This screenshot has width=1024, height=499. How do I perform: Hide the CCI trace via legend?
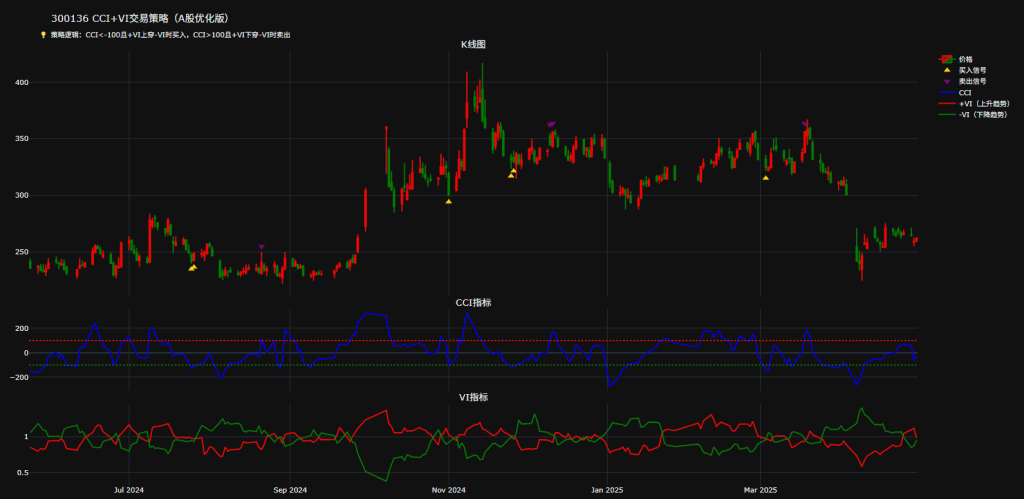point(954,93)
